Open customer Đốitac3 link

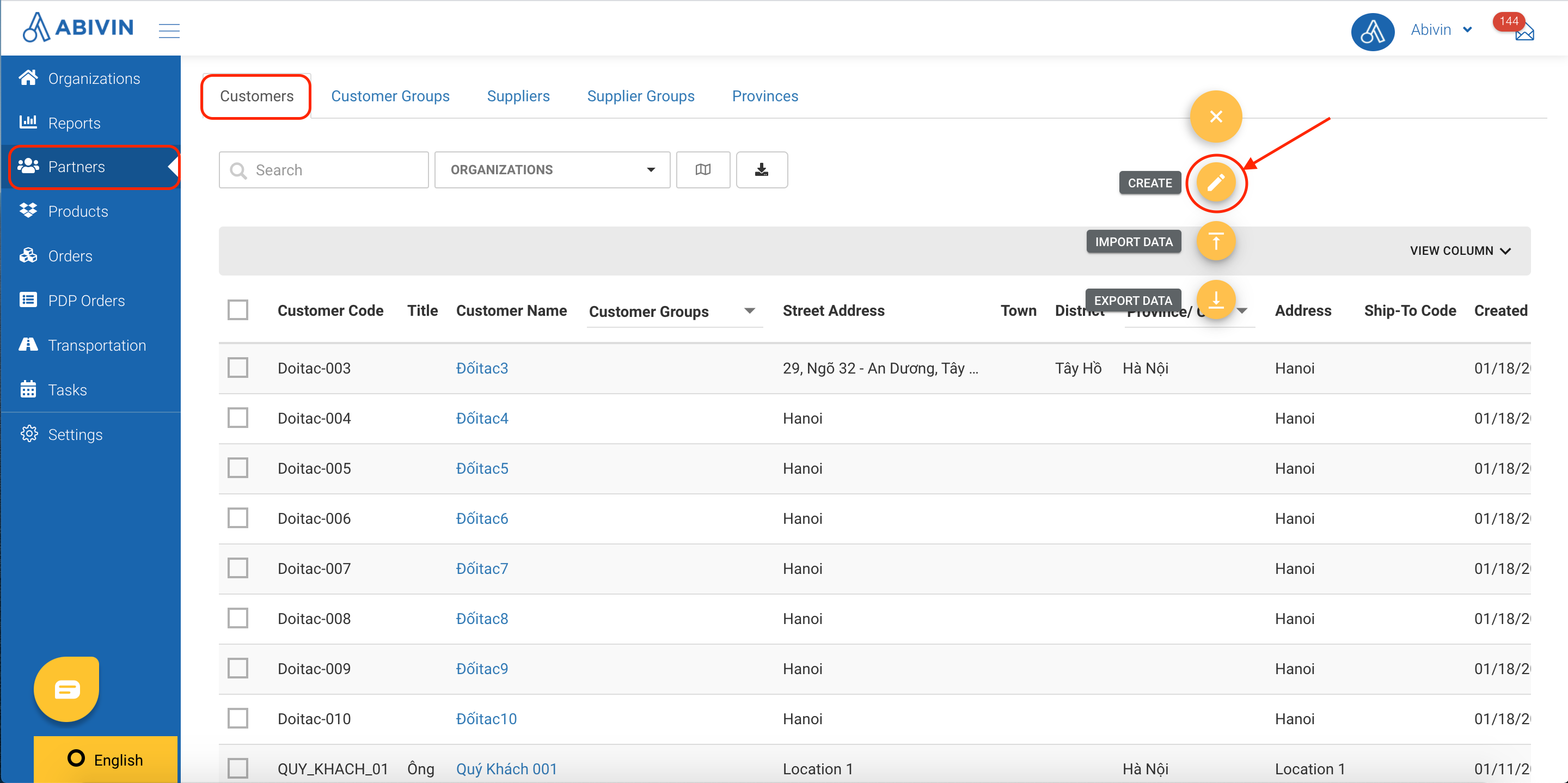481,368
